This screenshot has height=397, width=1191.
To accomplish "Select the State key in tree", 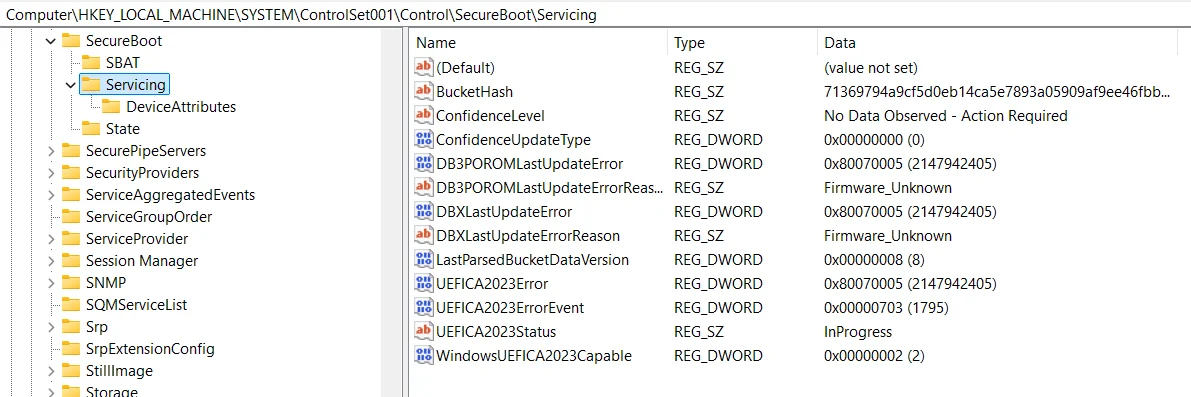I will click(123, 129).
